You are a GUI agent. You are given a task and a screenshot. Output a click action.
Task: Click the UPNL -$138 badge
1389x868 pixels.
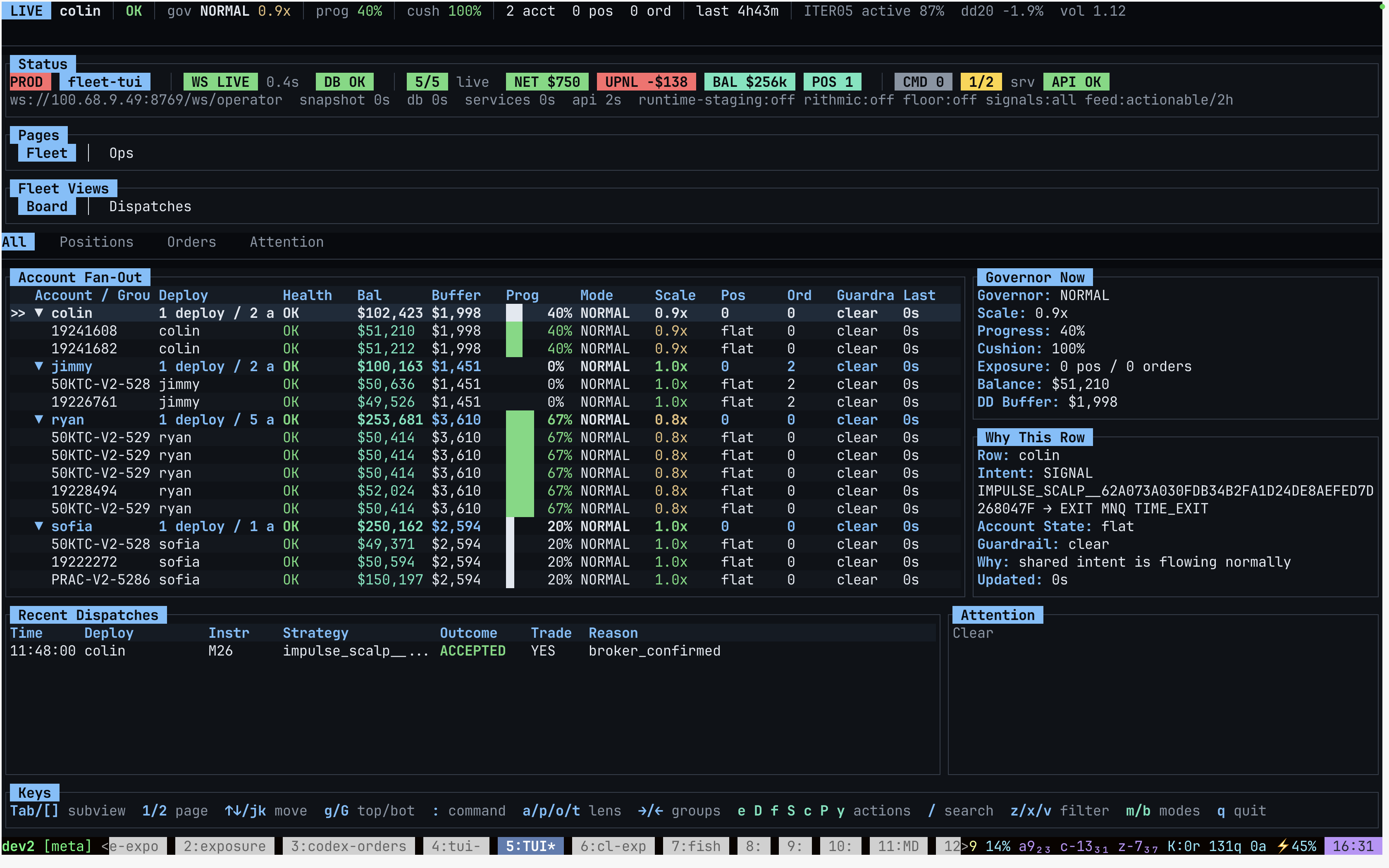click(x=646, y=82)
